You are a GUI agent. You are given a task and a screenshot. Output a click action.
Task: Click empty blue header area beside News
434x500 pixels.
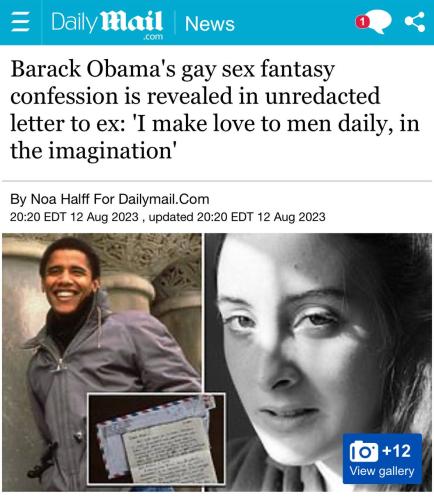[x=293, y=22]
